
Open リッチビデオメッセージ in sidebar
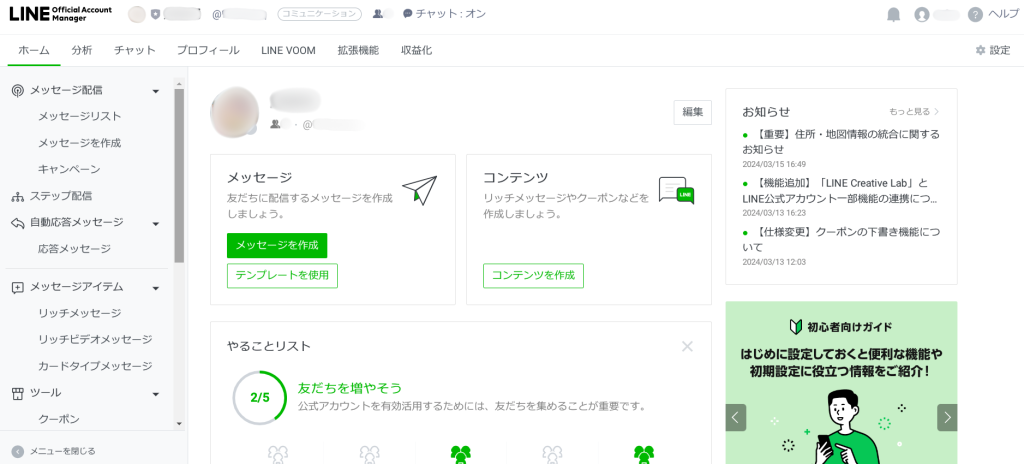tap(95, 340)
